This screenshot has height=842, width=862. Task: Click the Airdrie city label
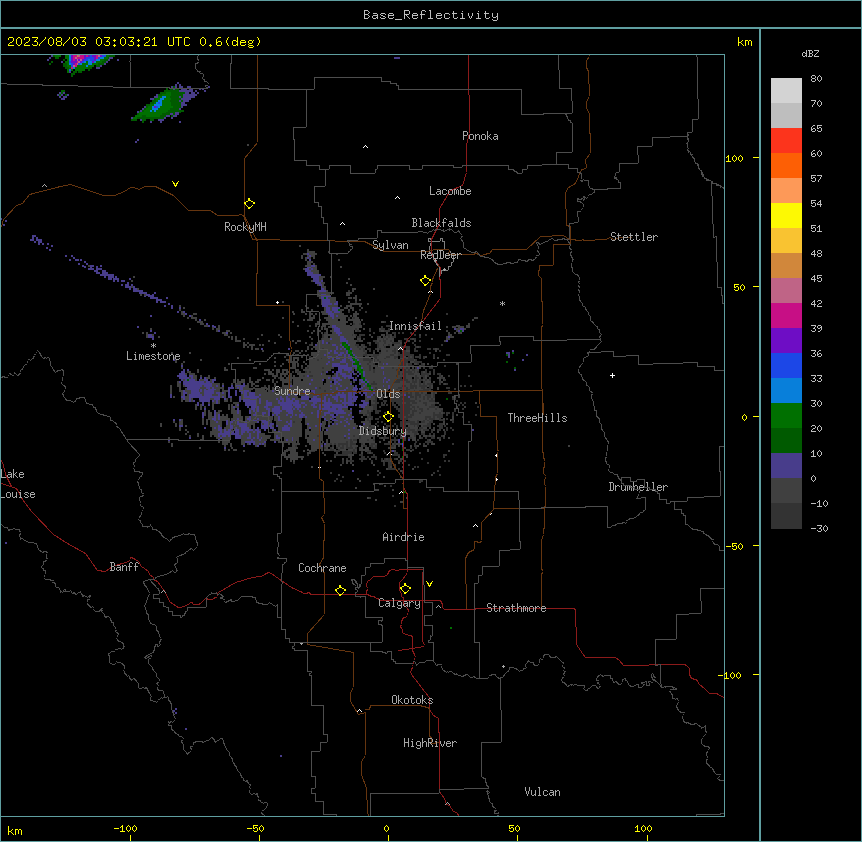[x=404, y=537]
